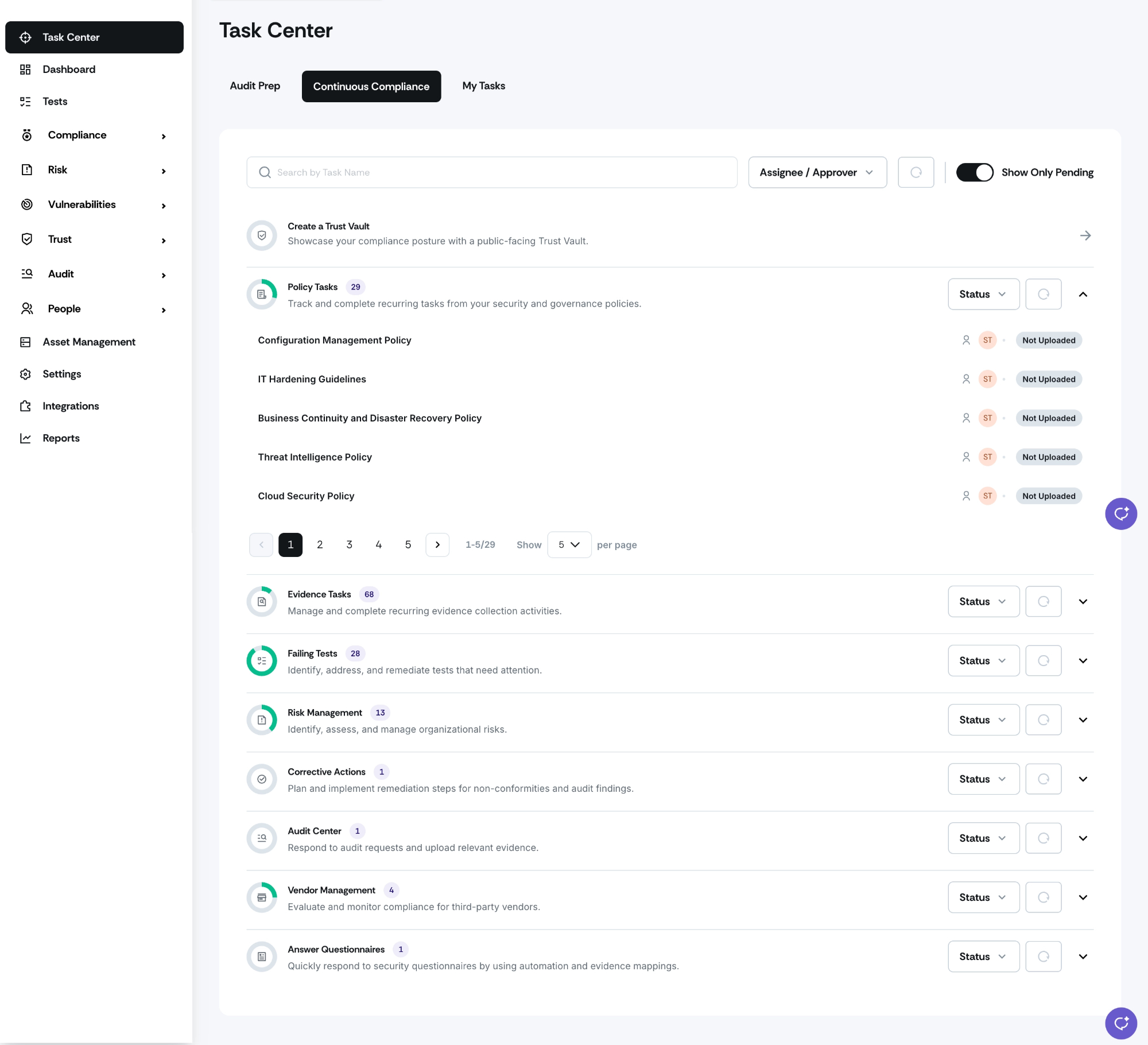1148x1045 pixels.
Task: Open Integrations via its puzzle icon
Action: 25,406
